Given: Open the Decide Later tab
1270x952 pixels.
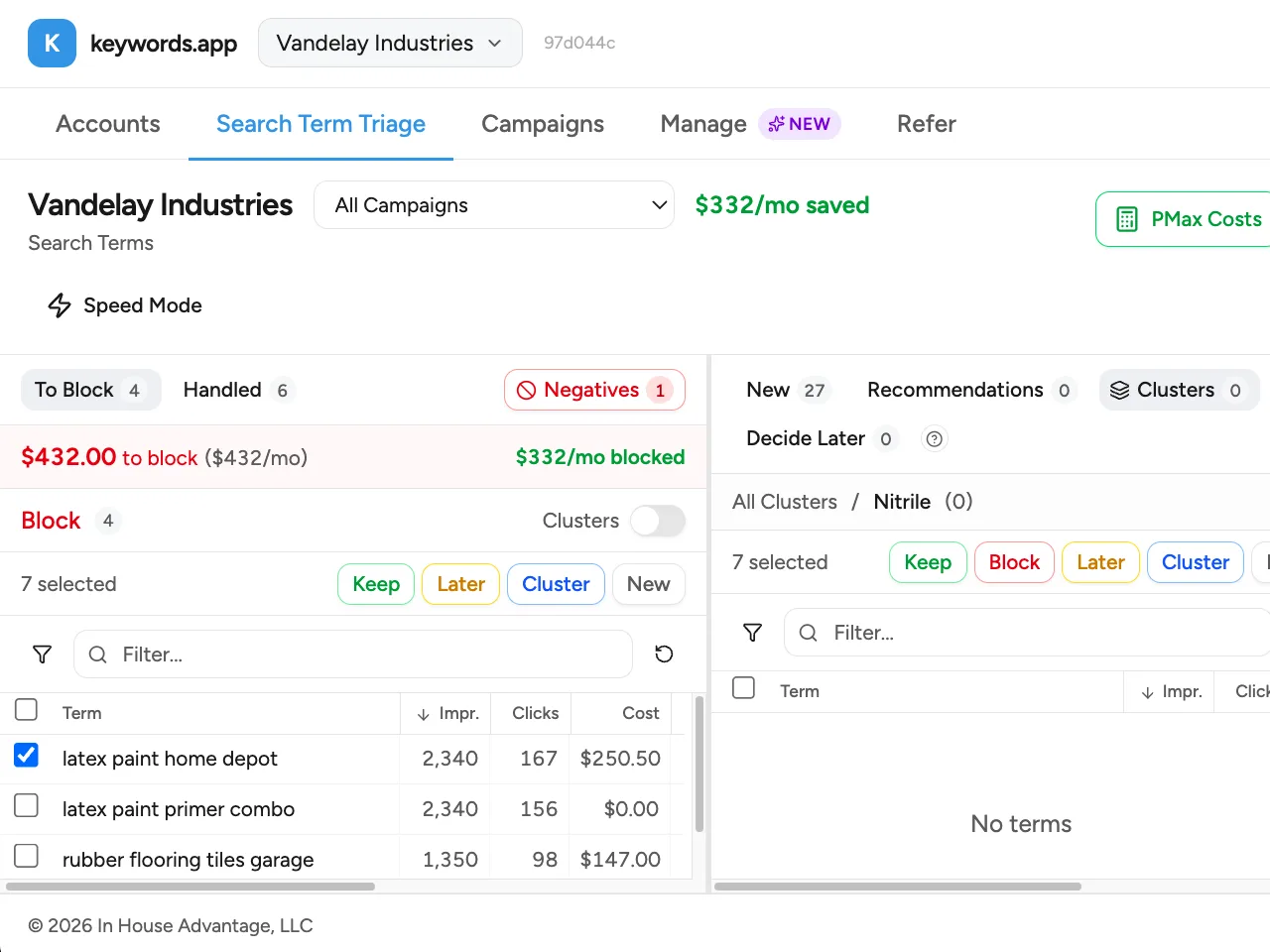Looking at the screenshot, I should [821, 438].
